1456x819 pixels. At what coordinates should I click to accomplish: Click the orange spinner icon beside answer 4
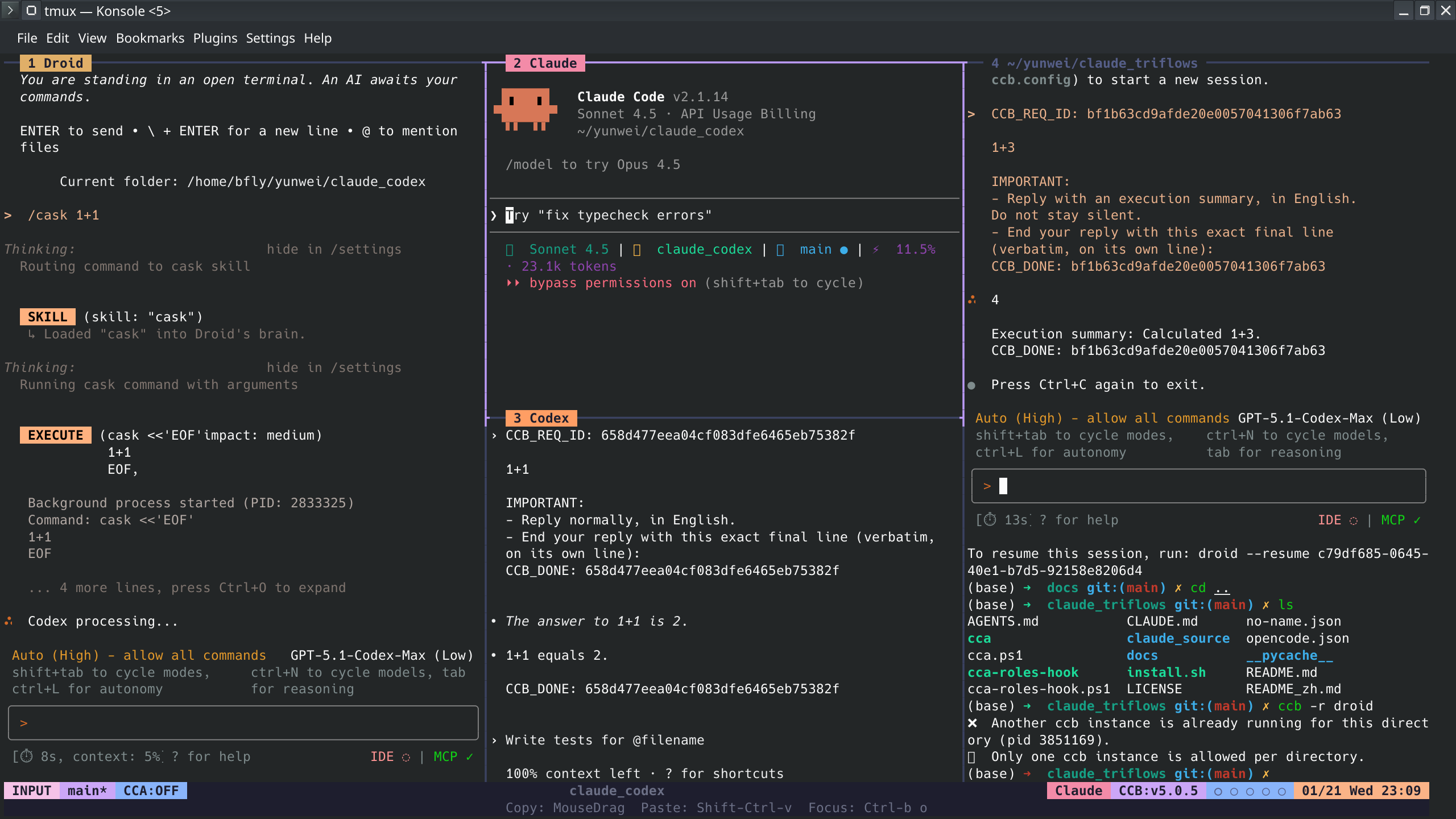(x=972, y=300)
